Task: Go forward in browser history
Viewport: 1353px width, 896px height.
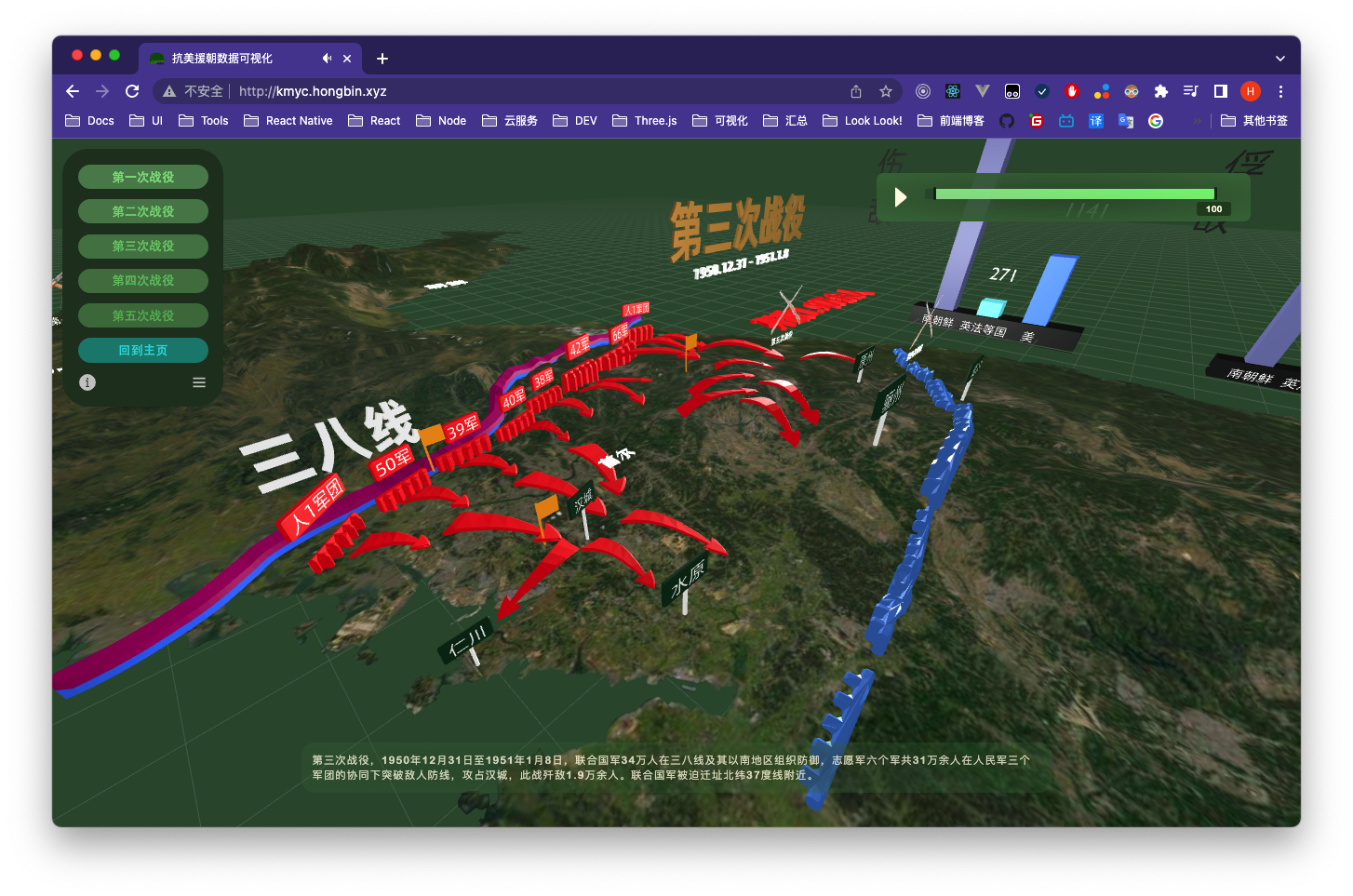Action: tap(102, 91)
